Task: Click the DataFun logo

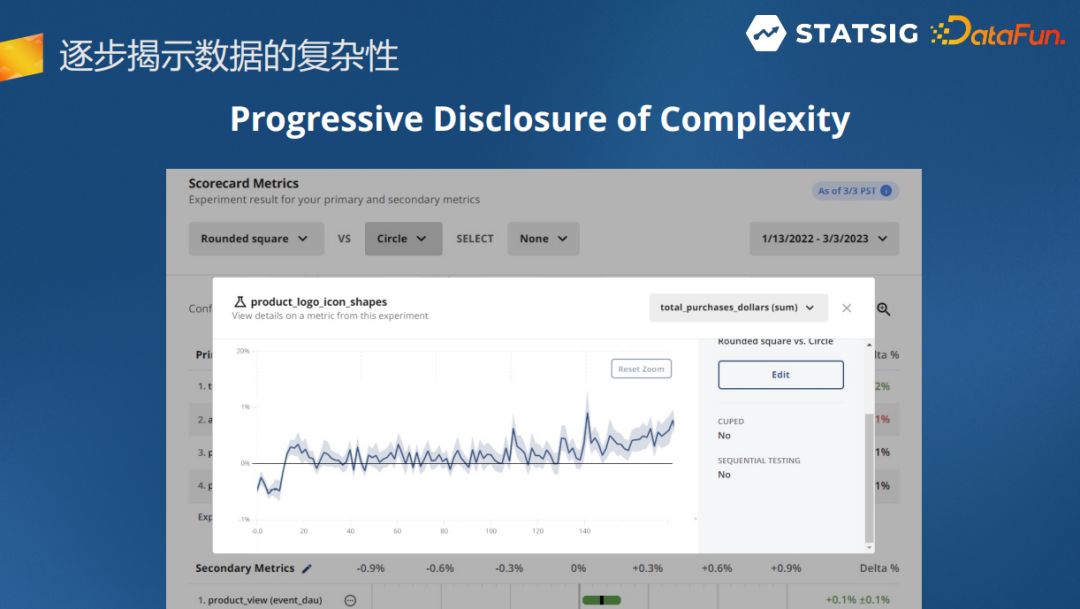Action: (x=996, y=33)
